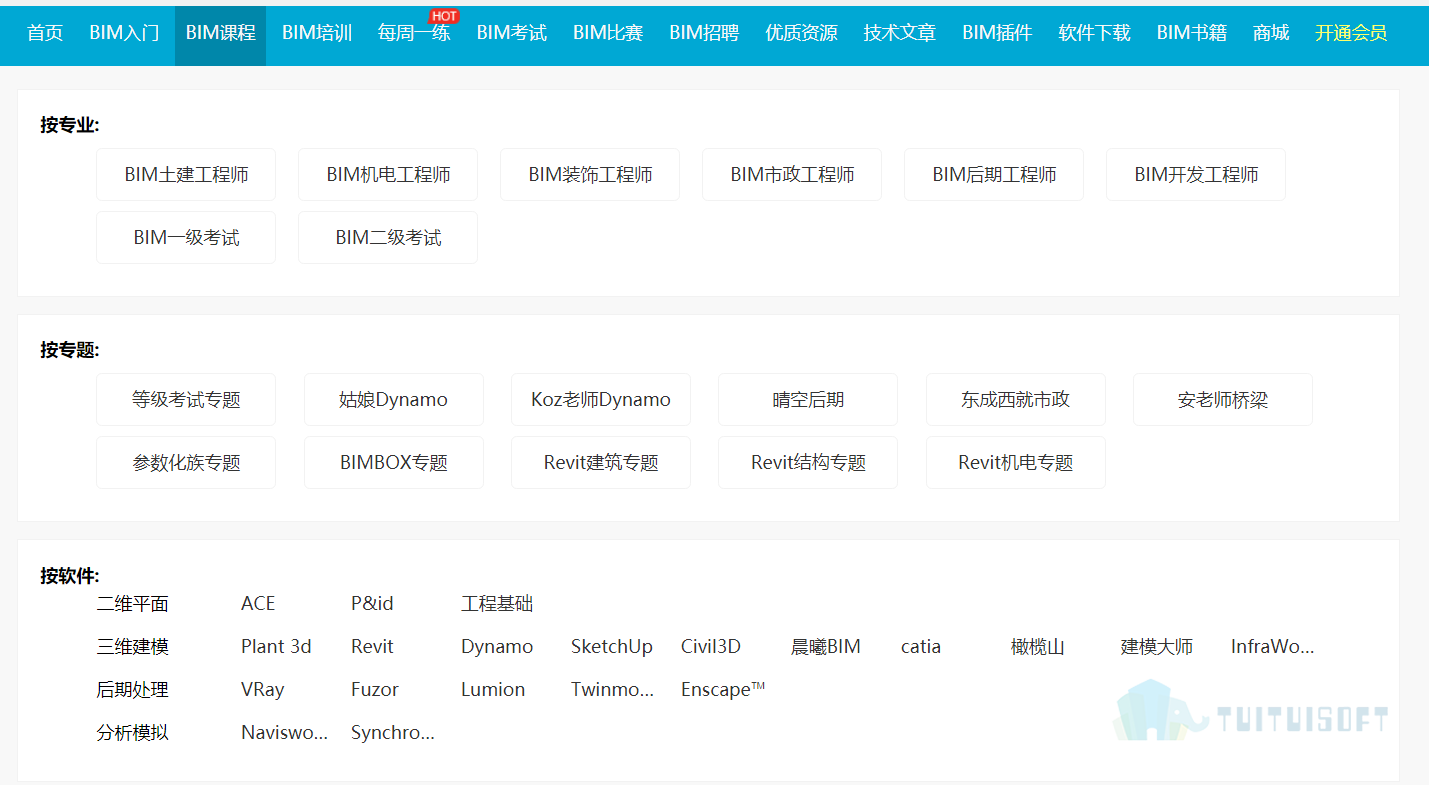Choose the BIM市政工程师 button
1429x785 pixels.
[792, 175]
